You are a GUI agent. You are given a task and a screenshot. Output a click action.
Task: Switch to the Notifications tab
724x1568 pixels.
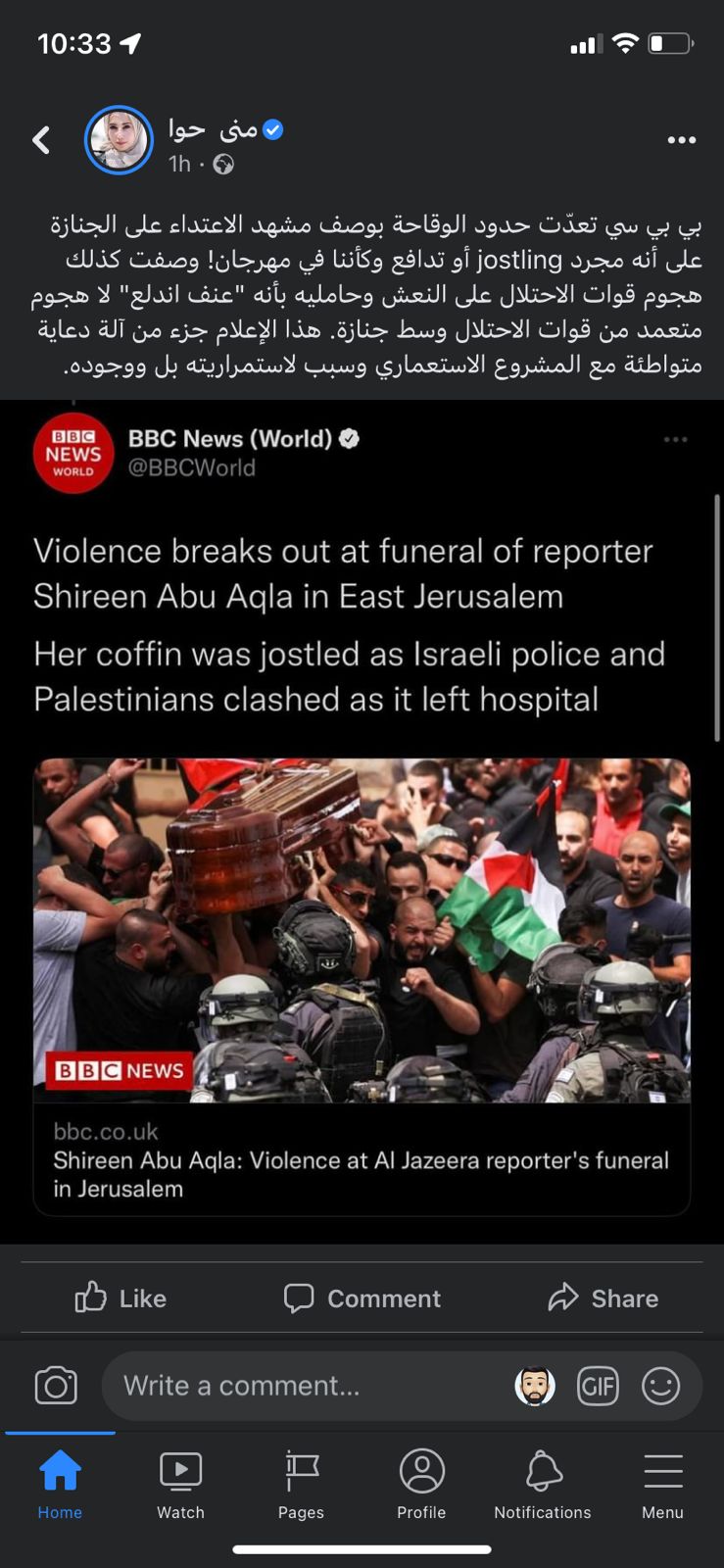coord(543,1486)
